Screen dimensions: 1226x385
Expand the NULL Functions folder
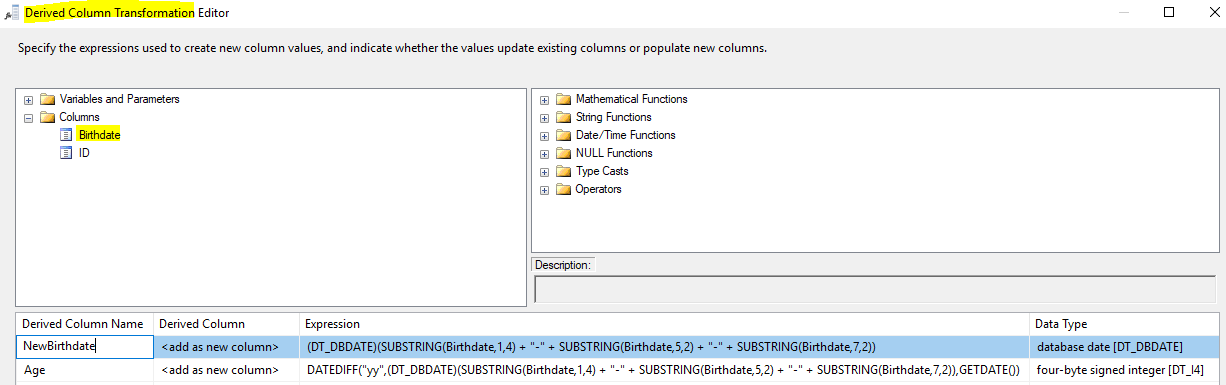click(544, 154)
